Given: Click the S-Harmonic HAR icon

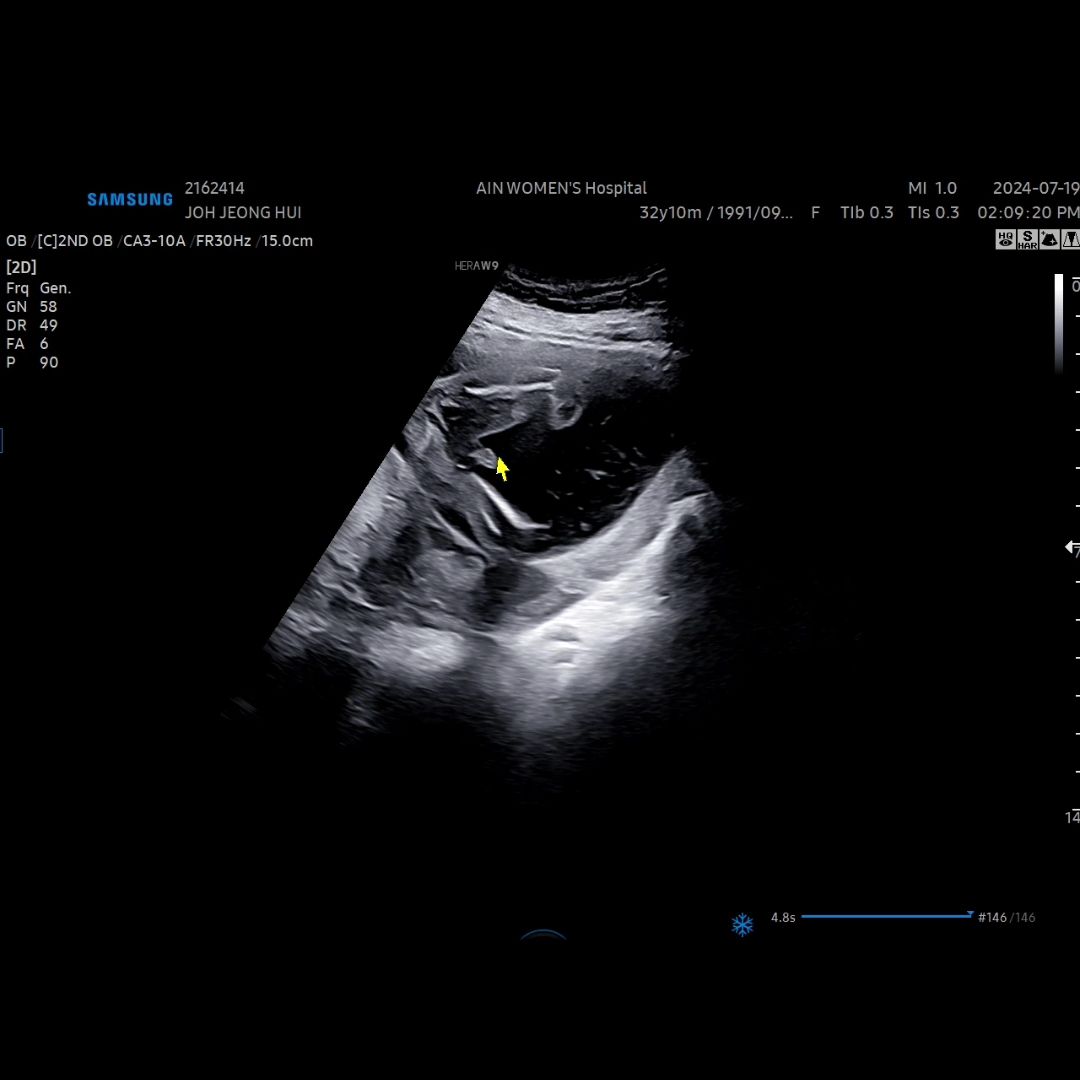Looking at the screenshot, I should (x=1027, y=239).
